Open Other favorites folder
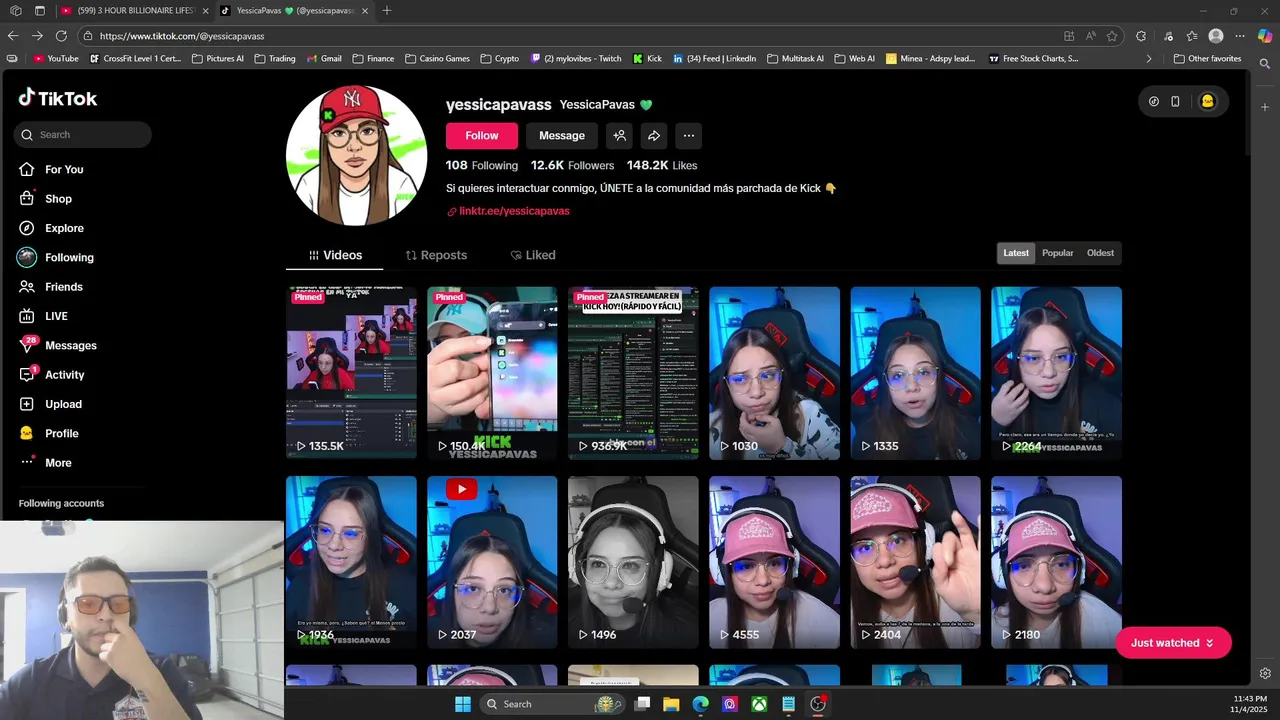Image resolution: width=1280 pixels, height=720 pixels. (1207, 58)
